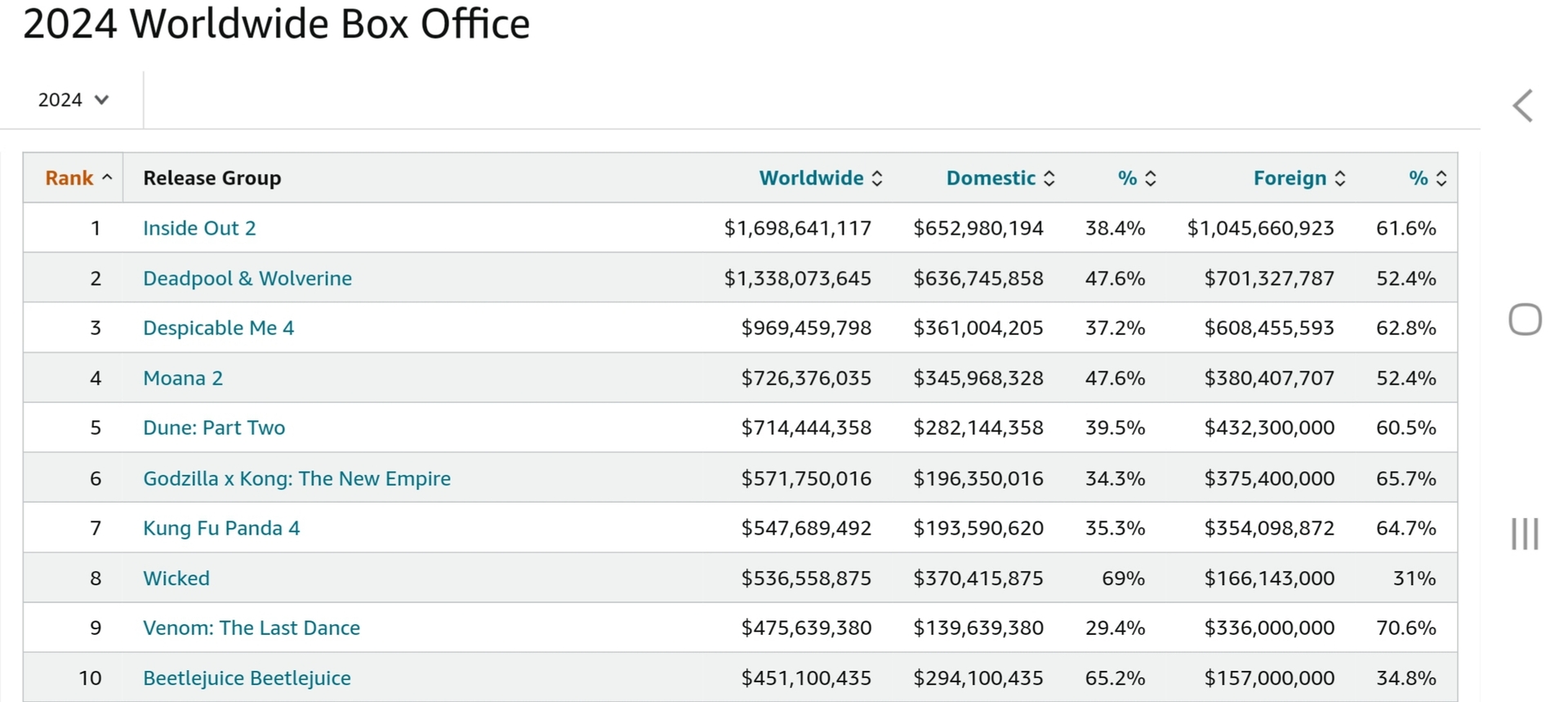
Task: Tap the Android back navigation arrow
Action: 1523,106
